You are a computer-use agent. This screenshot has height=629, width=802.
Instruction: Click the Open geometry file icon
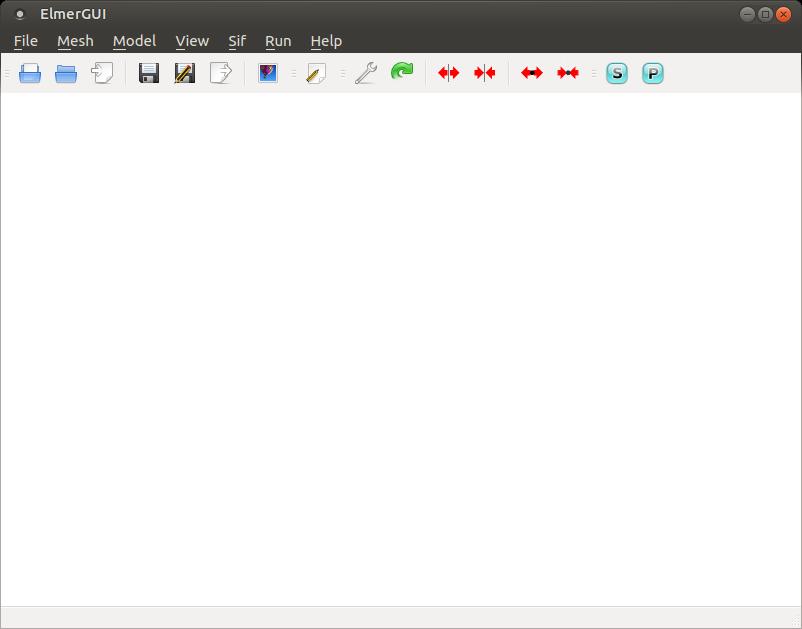(30, 73)
